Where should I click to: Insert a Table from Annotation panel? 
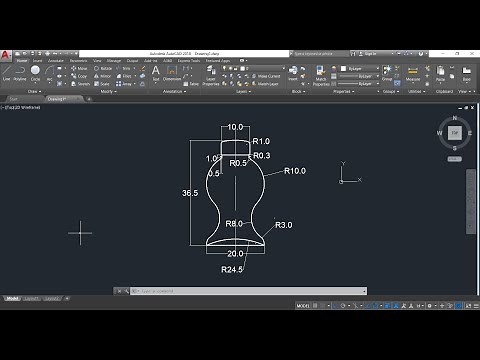[191, 84]
